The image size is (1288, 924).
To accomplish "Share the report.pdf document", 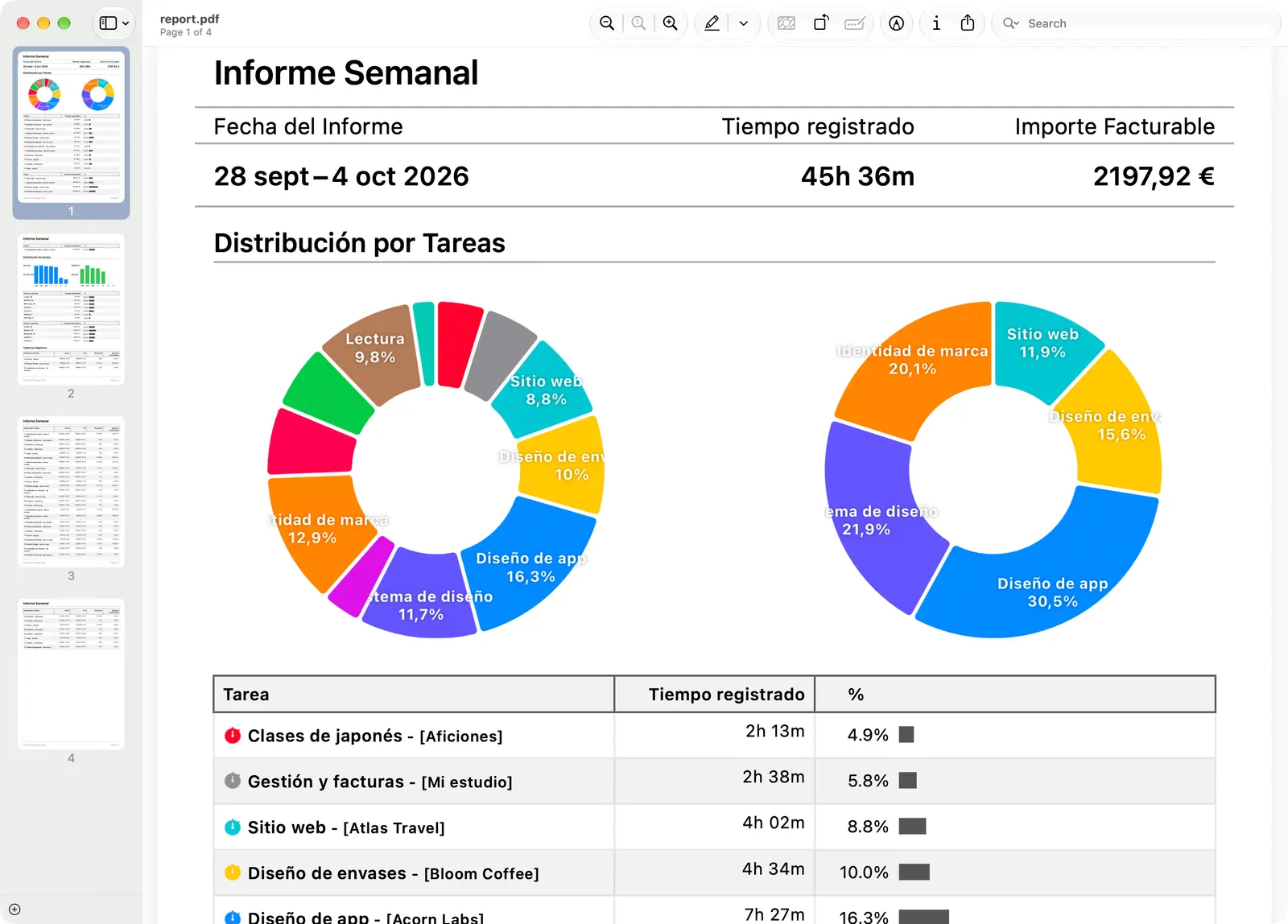I will [x=968, y=23].
